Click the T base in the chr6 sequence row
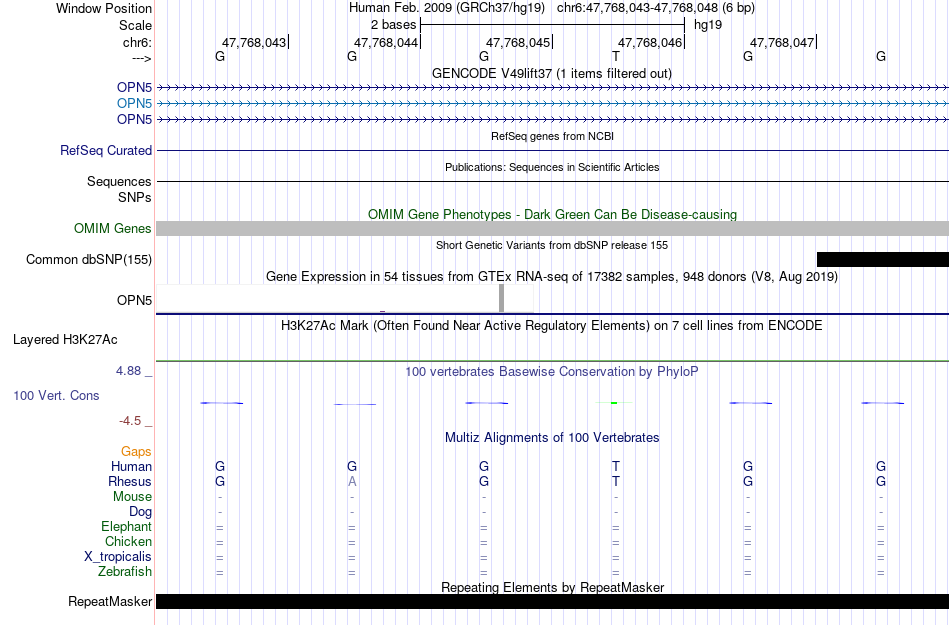This screenshot has height=625, width=950. point(616,56)
